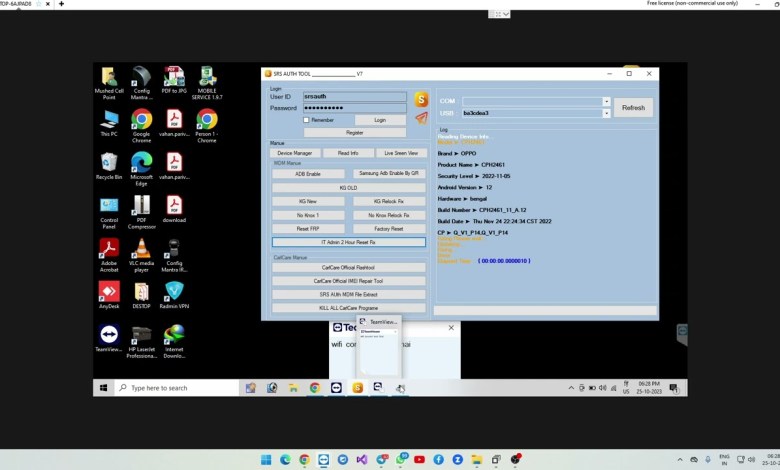Open a new TeamViewer session tab
Viewport: 780px width, 470px height.
pos(61,3)
